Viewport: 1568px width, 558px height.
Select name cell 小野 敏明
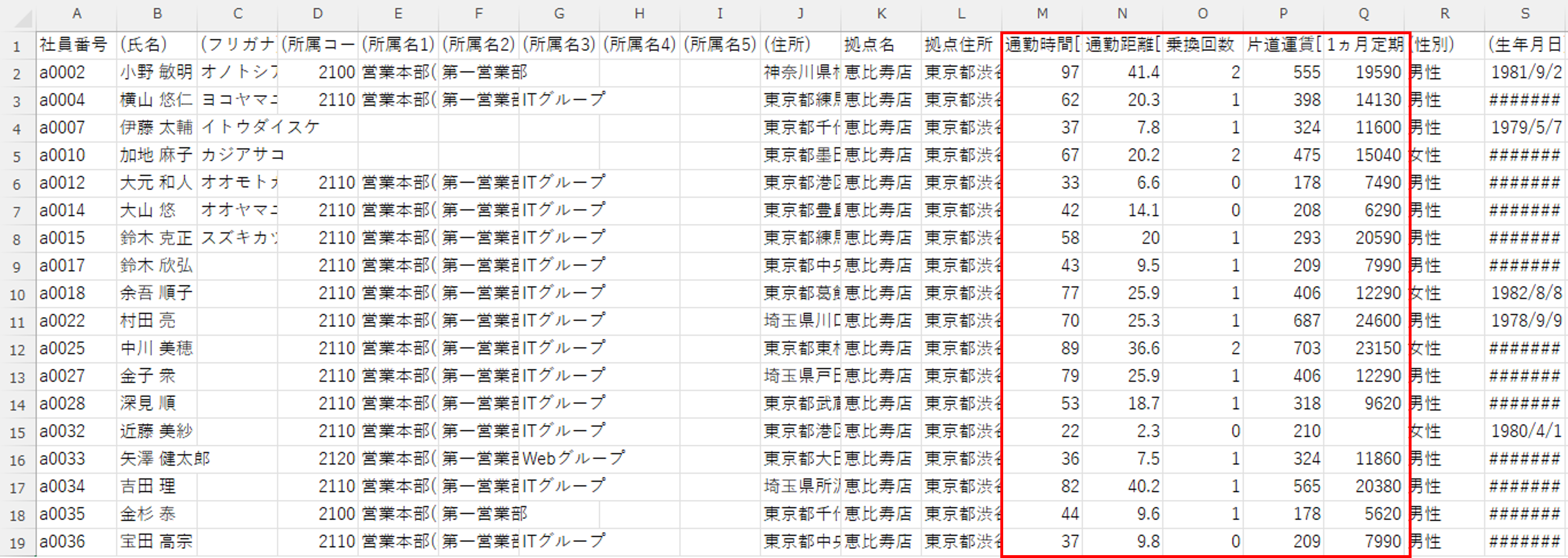156,72
